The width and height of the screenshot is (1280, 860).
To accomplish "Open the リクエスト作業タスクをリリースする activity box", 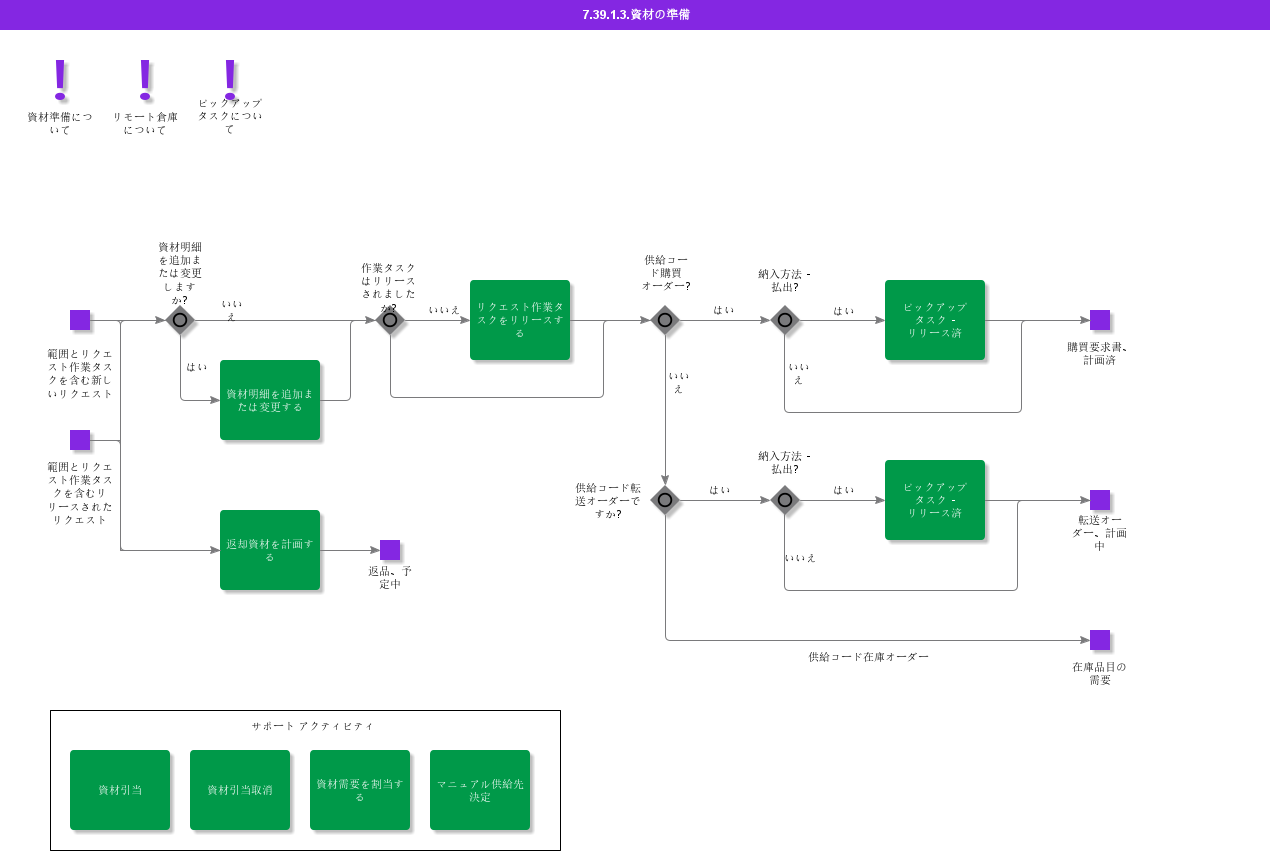I will pyautogui.click(x=520, y=320).
